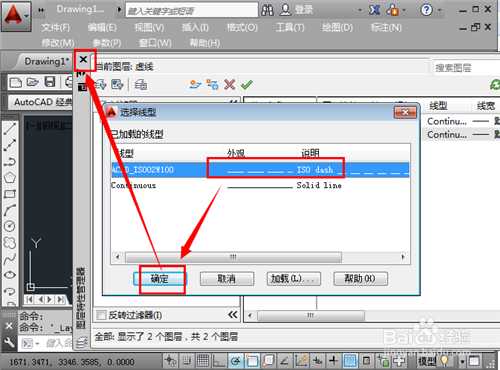
Task: Check the 反转过滤器(I) checkbox
Action: point(101,315)
